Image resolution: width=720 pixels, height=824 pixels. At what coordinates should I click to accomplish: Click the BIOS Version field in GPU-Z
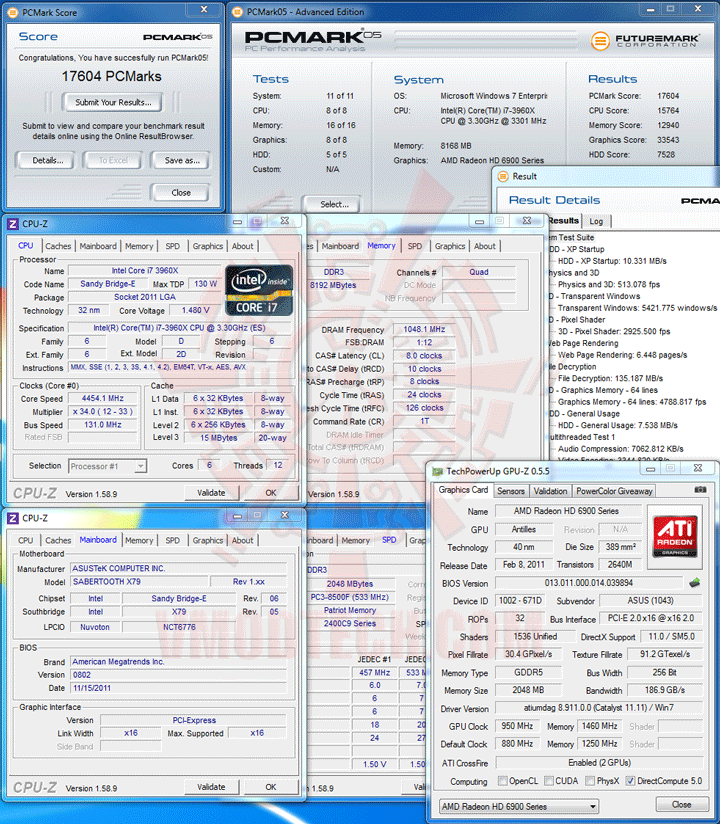click(589, 583)
